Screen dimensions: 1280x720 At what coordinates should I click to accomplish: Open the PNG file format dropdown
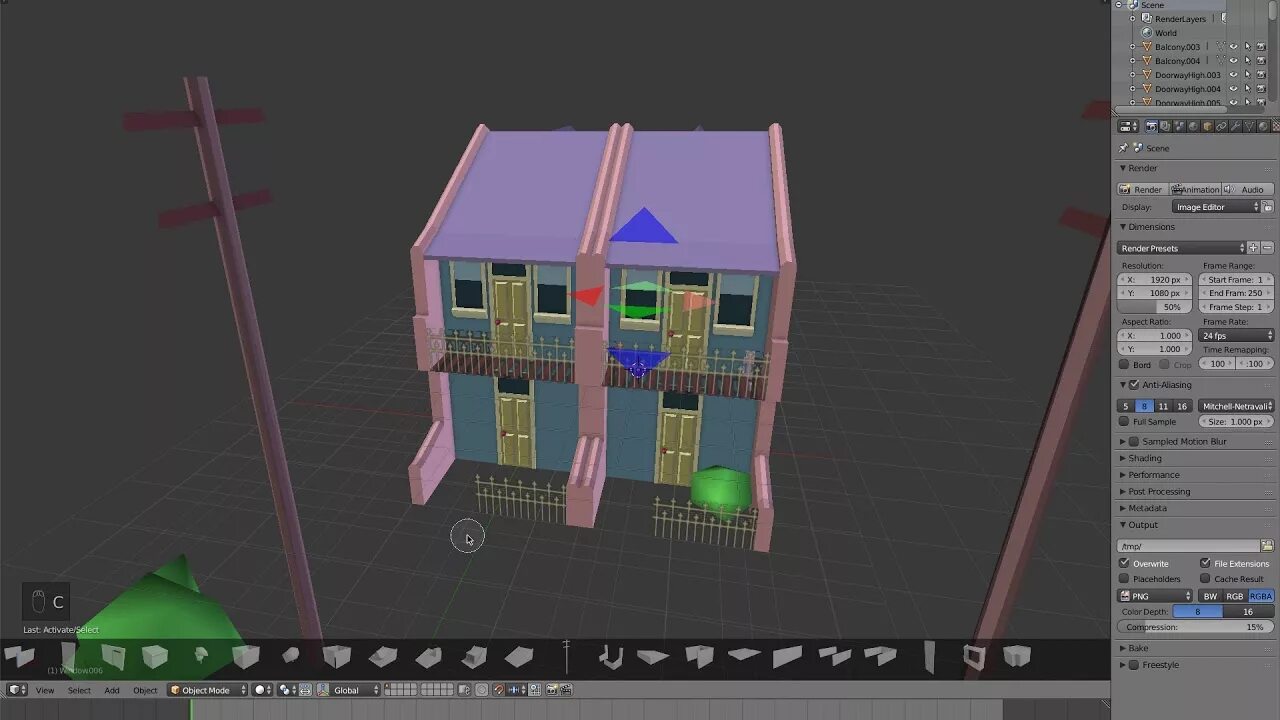click(x=1155, y=596)
